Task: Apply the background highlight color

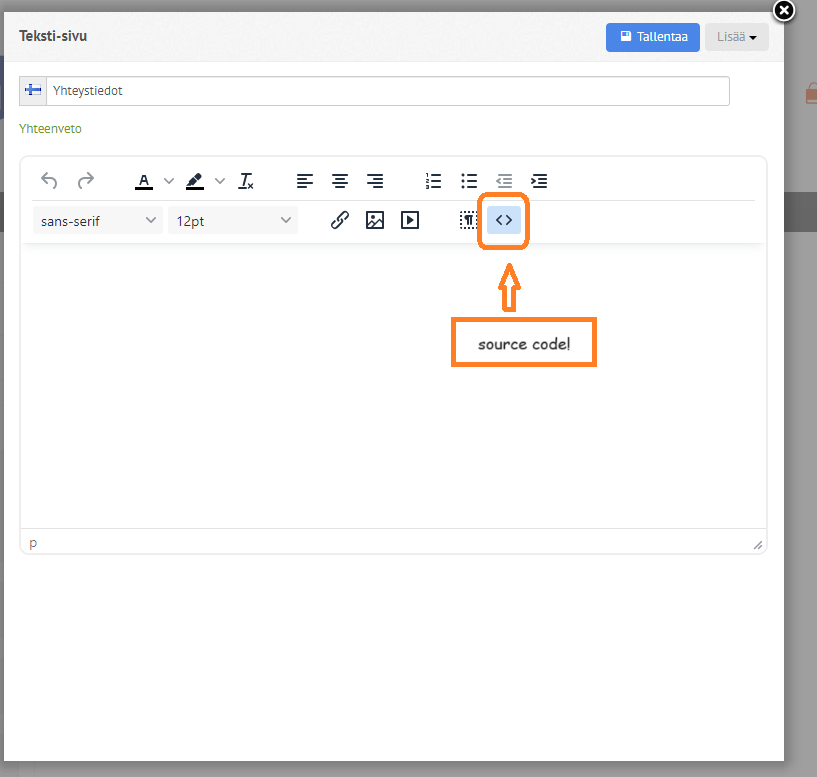Action: coord(195,181)
